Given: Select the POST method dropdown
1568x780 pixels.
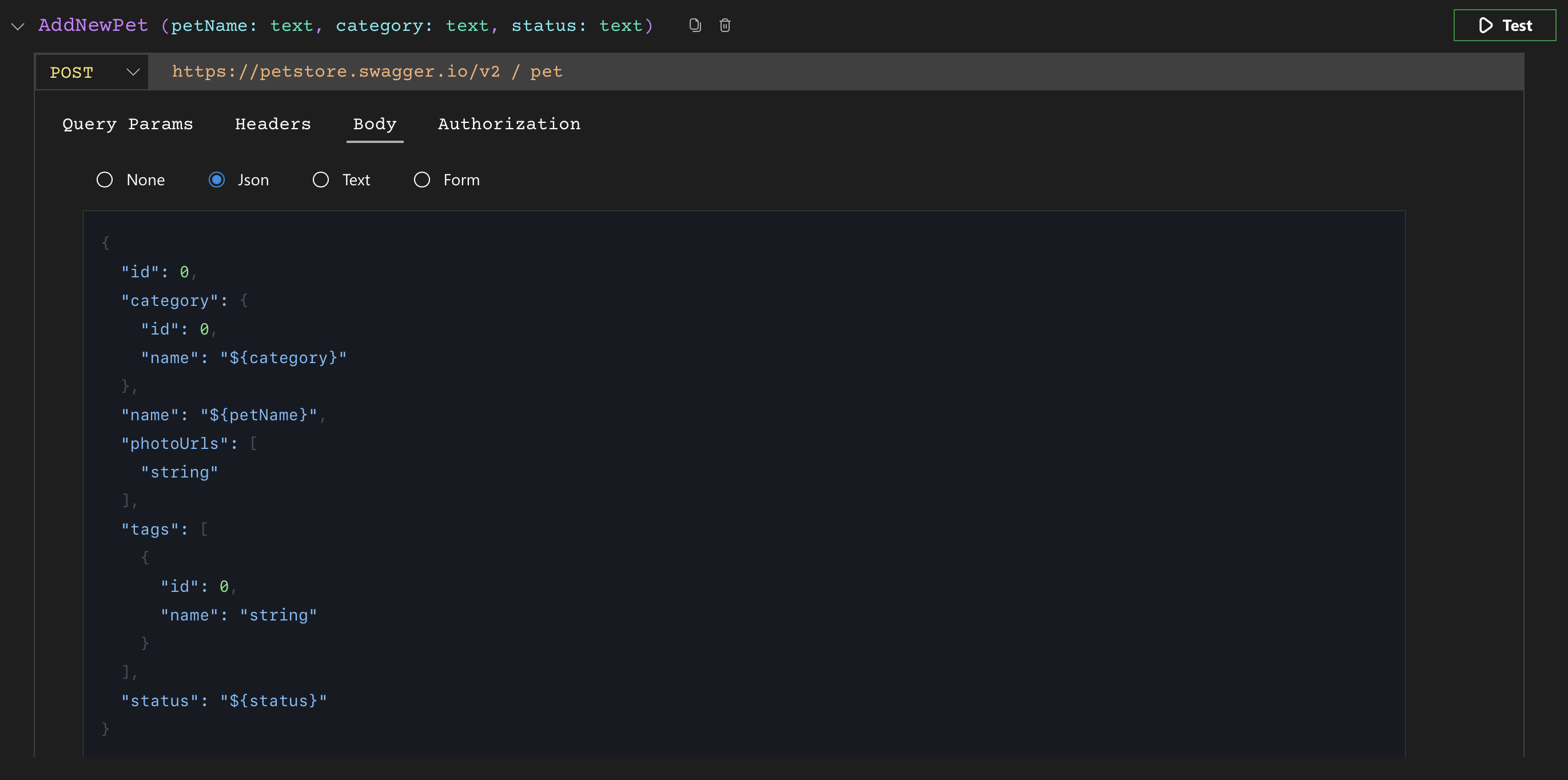Looking at the screenshot, I should (92, 71).
